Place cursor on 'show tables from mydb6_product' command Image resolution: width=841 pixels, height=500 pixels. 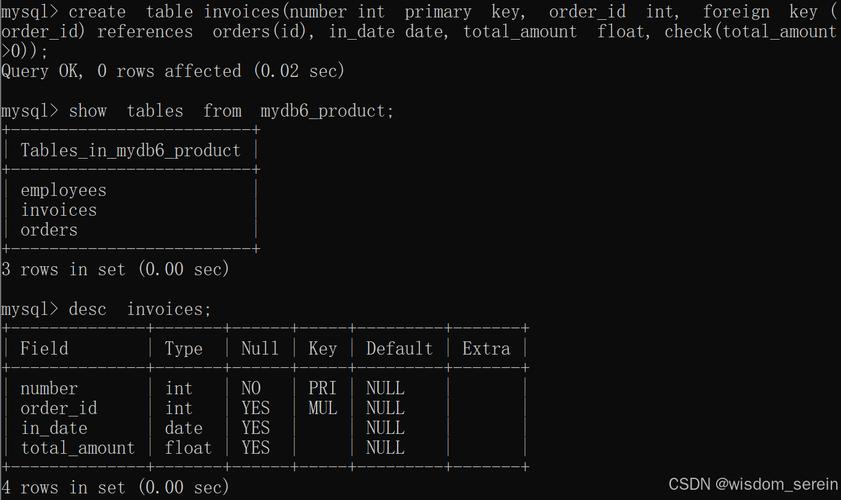tap(231, 111)
